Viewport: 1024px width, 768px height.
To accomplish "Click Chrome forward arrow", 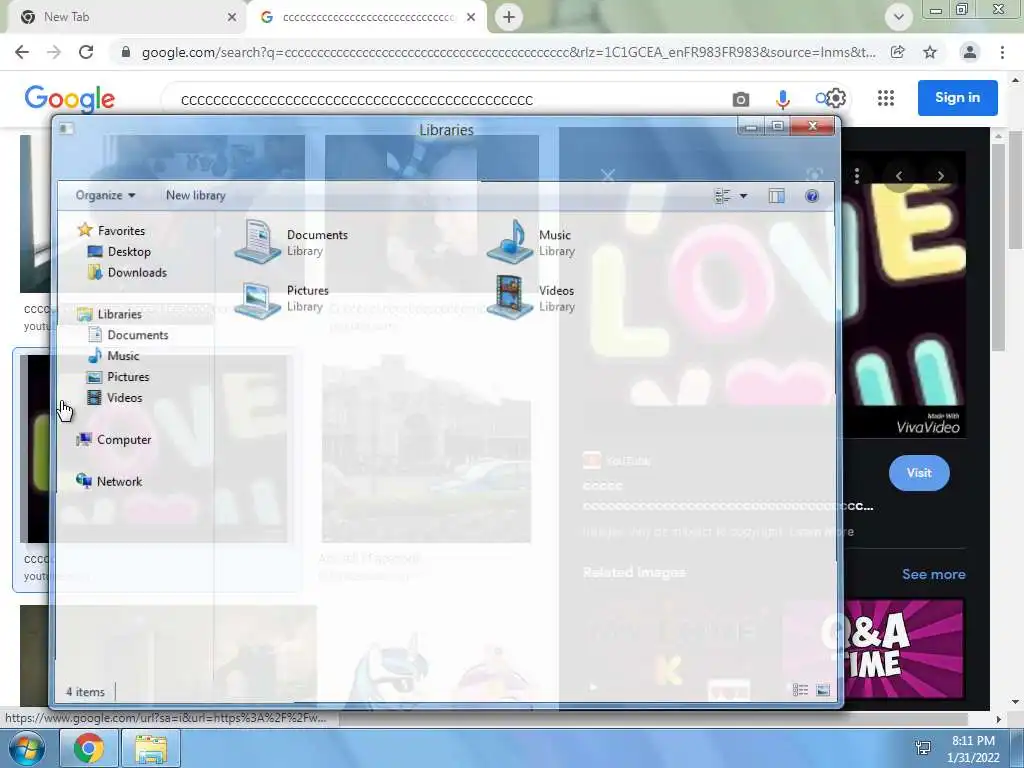I will click(54, 52).
